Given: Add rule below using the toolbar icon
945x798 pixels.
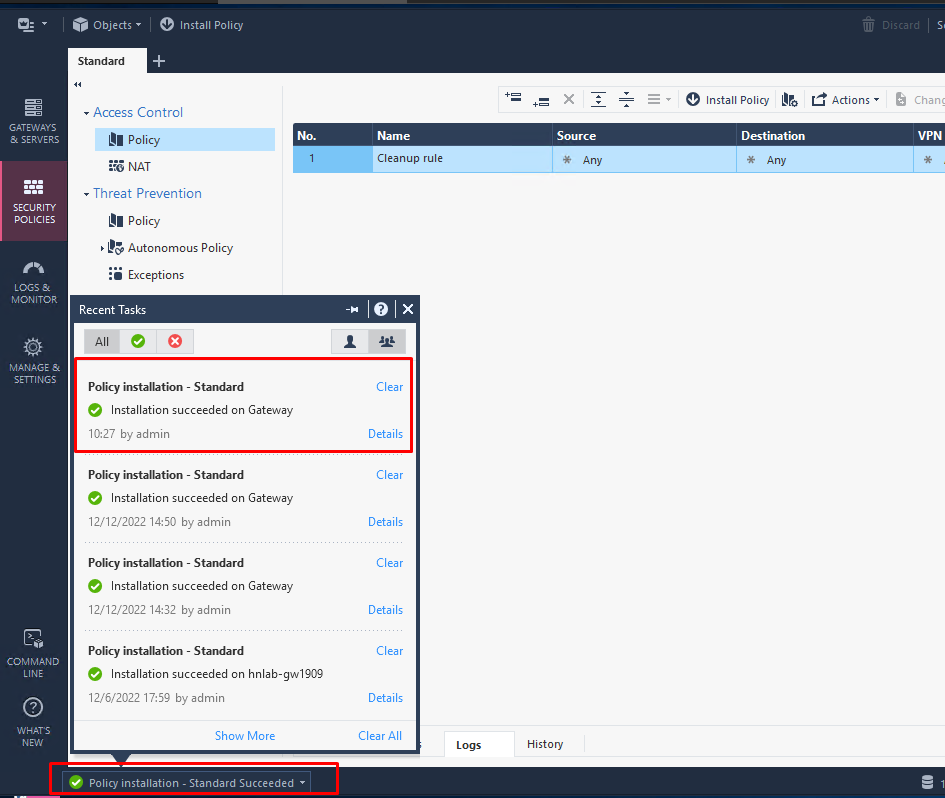Looking at the screenshot, I should [x=541, y=99].
